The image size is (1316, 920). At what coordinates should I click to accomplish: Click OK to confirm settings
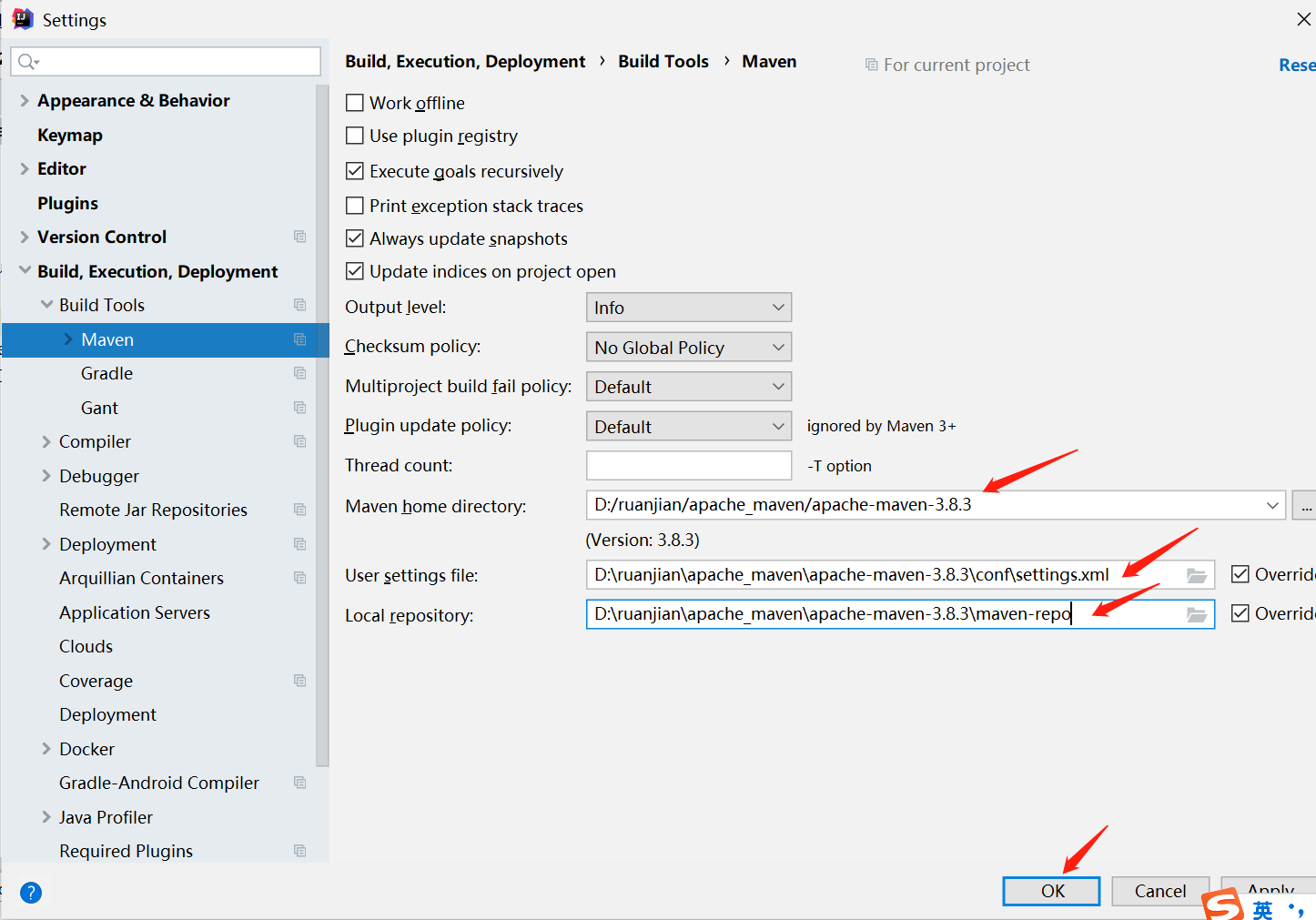coord(1051,891)
